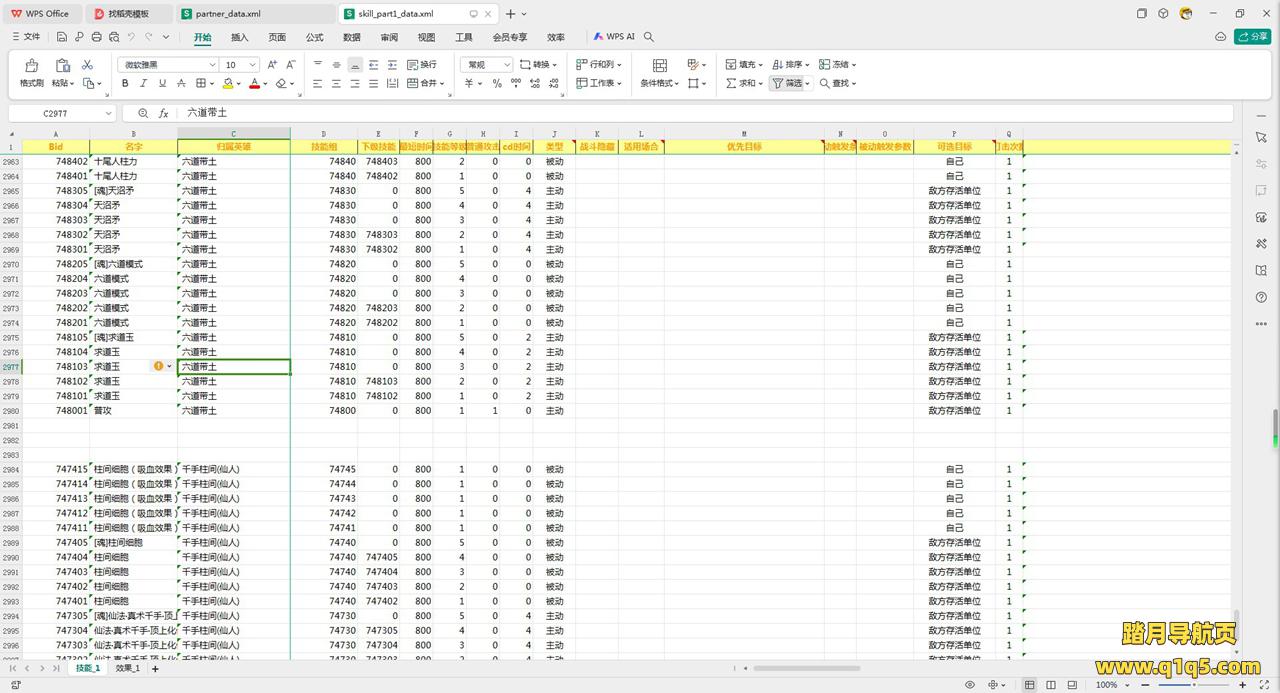Viewport: 1280px width, 693px height.
Task: Click the center horizontal alignment icon
Action: [x=336, y=84]
